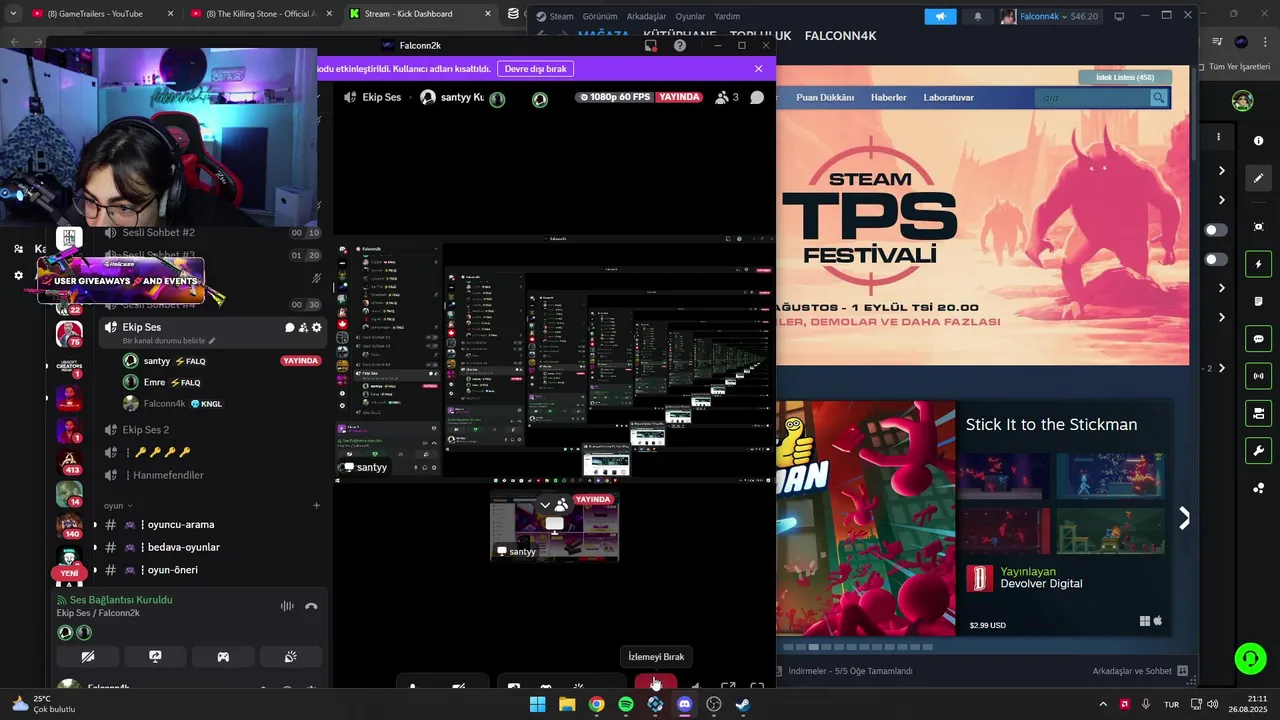The width and height of the screenshot is (1280, 720).
Task: Expand the chevron just below the three-dot menu
Action: click(x=1221, y=171)
